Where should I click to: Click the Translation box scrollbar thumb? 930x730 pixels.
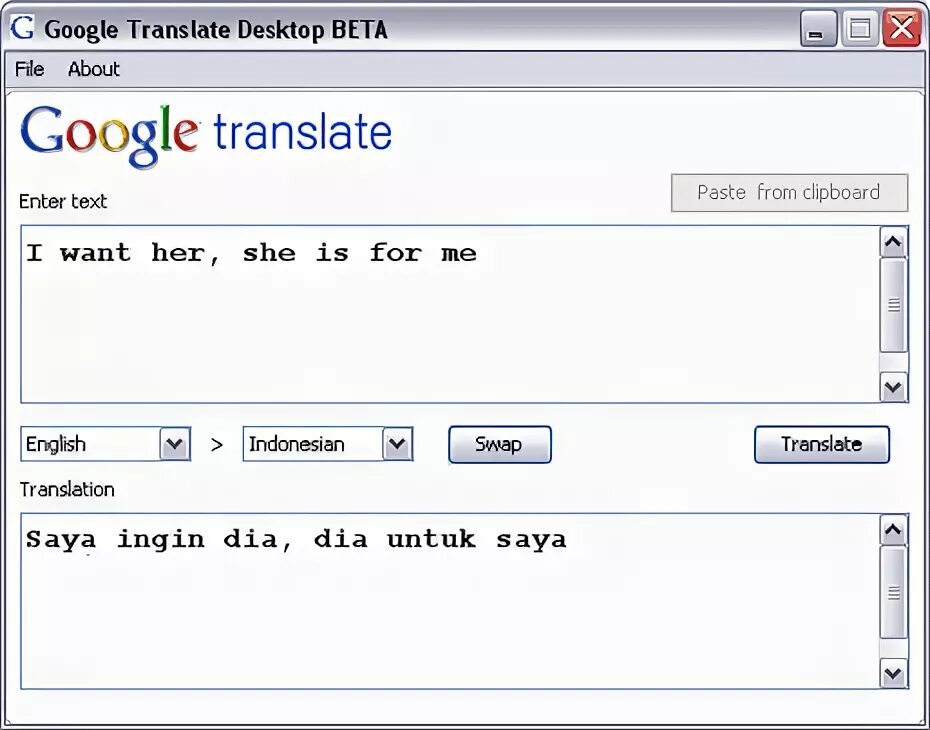coord(893,592)
